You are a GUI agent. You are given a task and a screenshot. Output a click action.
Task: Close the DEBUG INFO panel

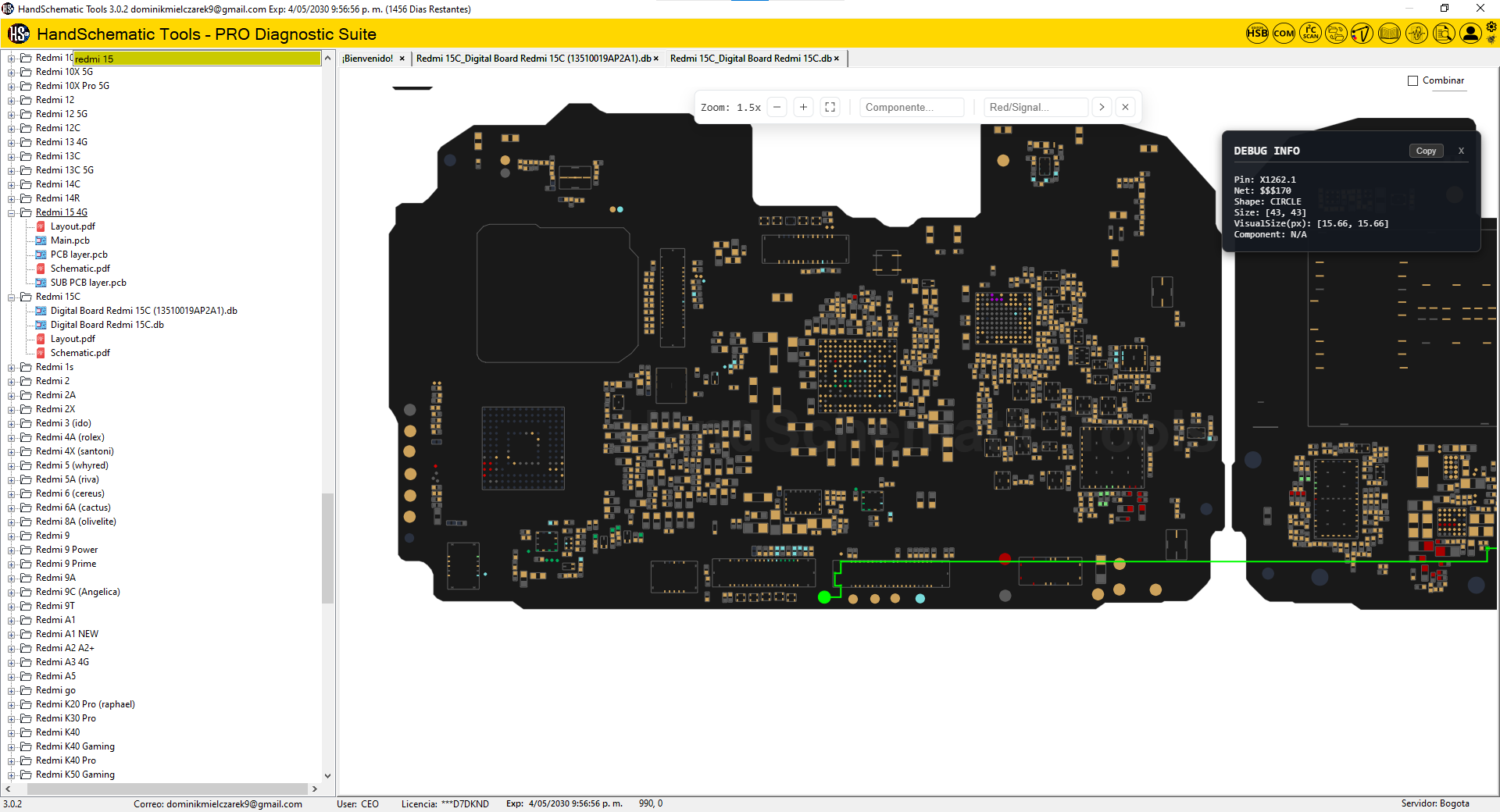pyautogui.click(x=1461, y=151)
